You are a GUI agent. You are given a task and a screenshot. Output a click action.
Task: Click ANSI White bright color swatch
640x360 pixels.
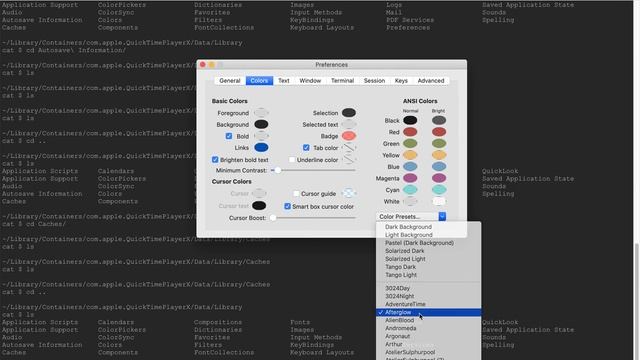pyautogui.click(x=439, y=201)
